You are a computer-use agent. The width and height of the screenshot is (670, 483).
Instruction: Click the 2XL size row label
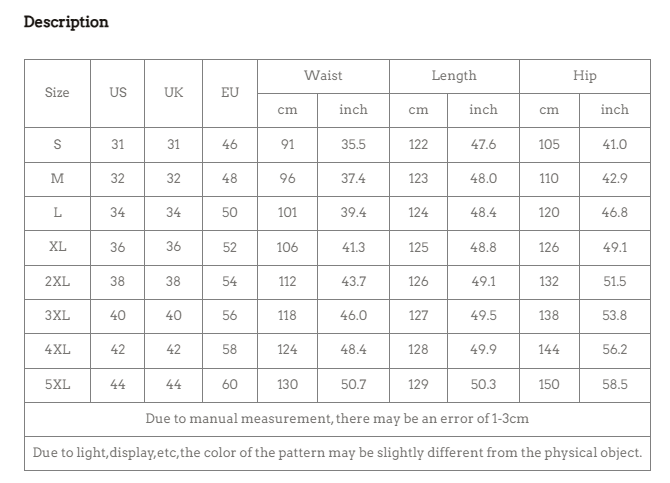tap(57, 282)
